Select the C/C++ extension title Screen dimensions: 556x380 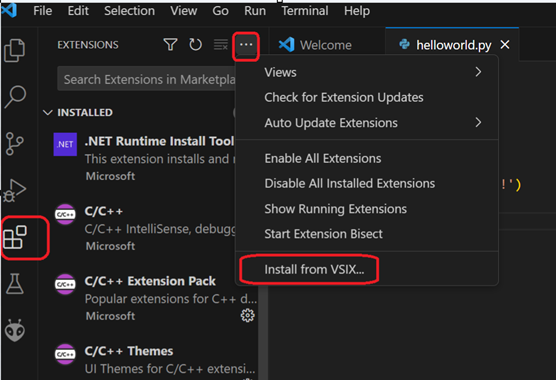click(104, 211)
